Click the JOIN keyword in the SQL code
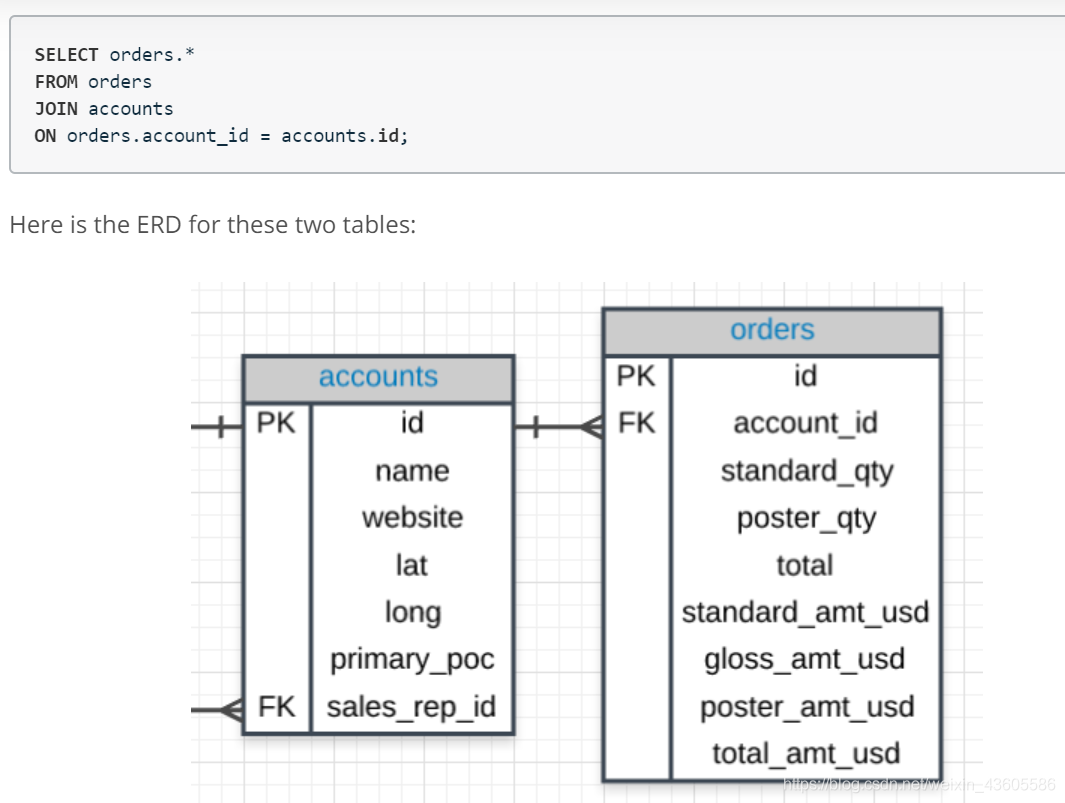The height and width of the screenshot is (803, 1065). click(x=56, y=109)
